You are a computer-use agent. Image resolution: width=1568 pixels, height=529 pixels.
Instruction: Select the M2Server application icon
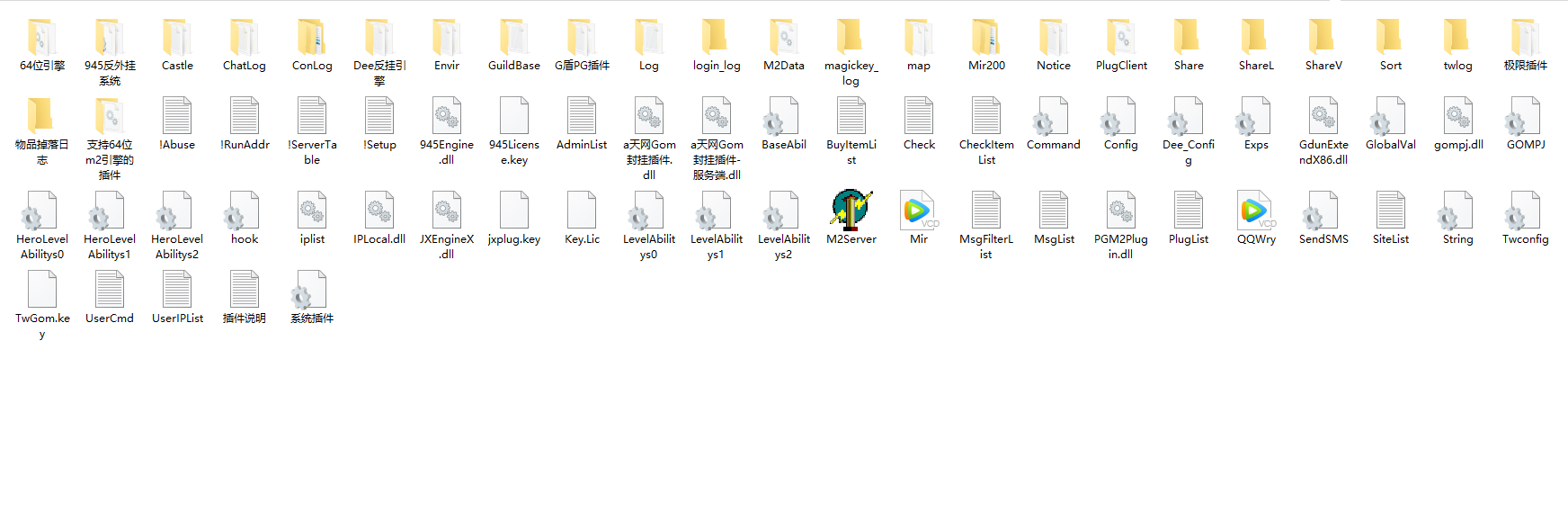851,210
